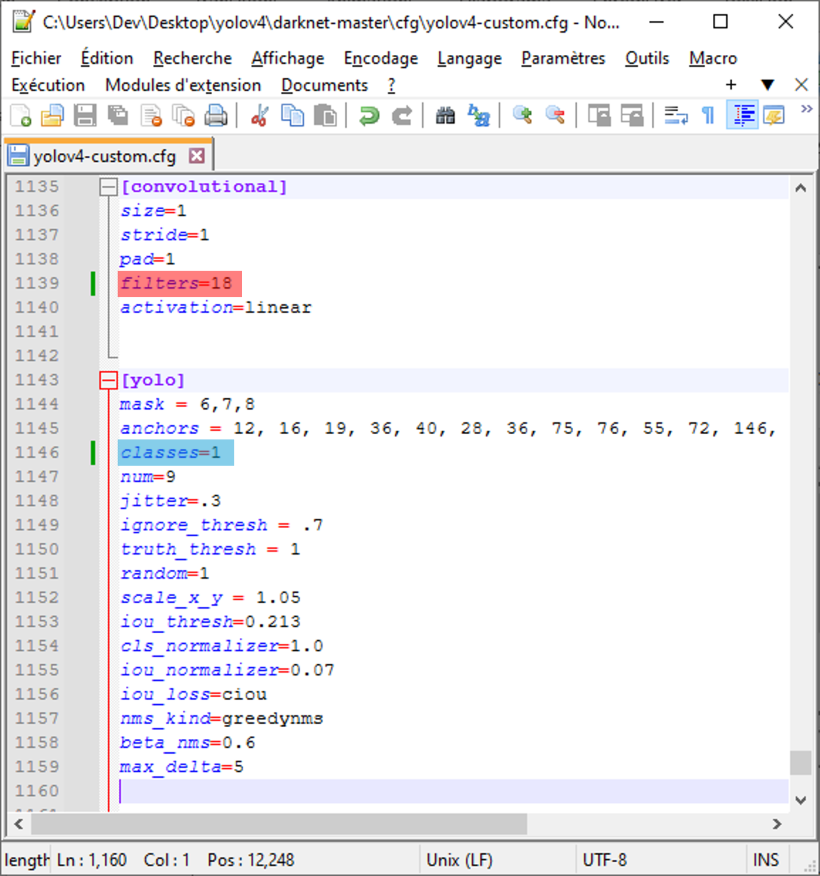Open Find with the binoculars icon
Viewport: 820px width, 876px height.
tap(445, 116)
